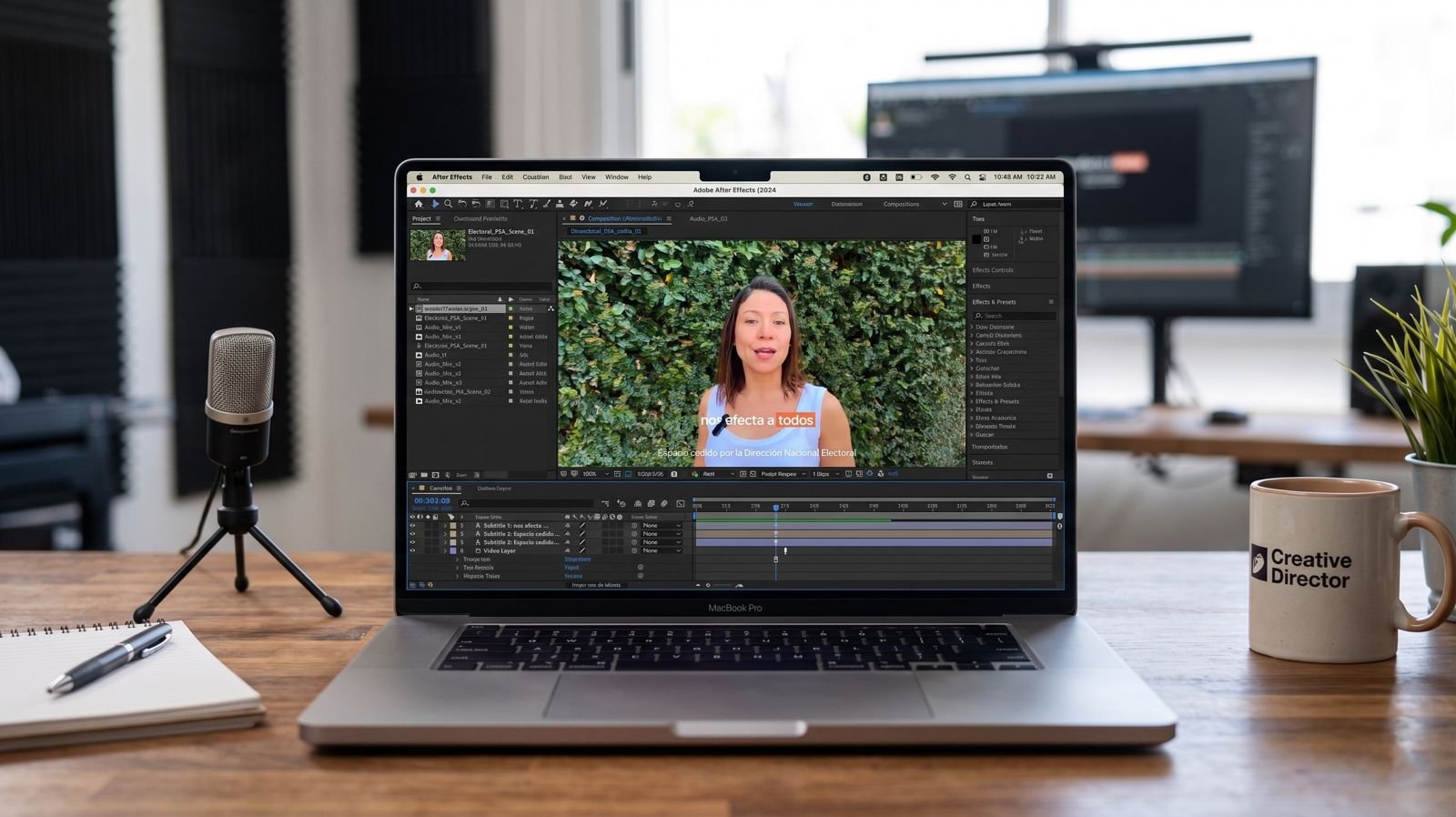Click the Bluetooth icon in menu bar
Viewport: 1456px width, 817px height.
867,177
